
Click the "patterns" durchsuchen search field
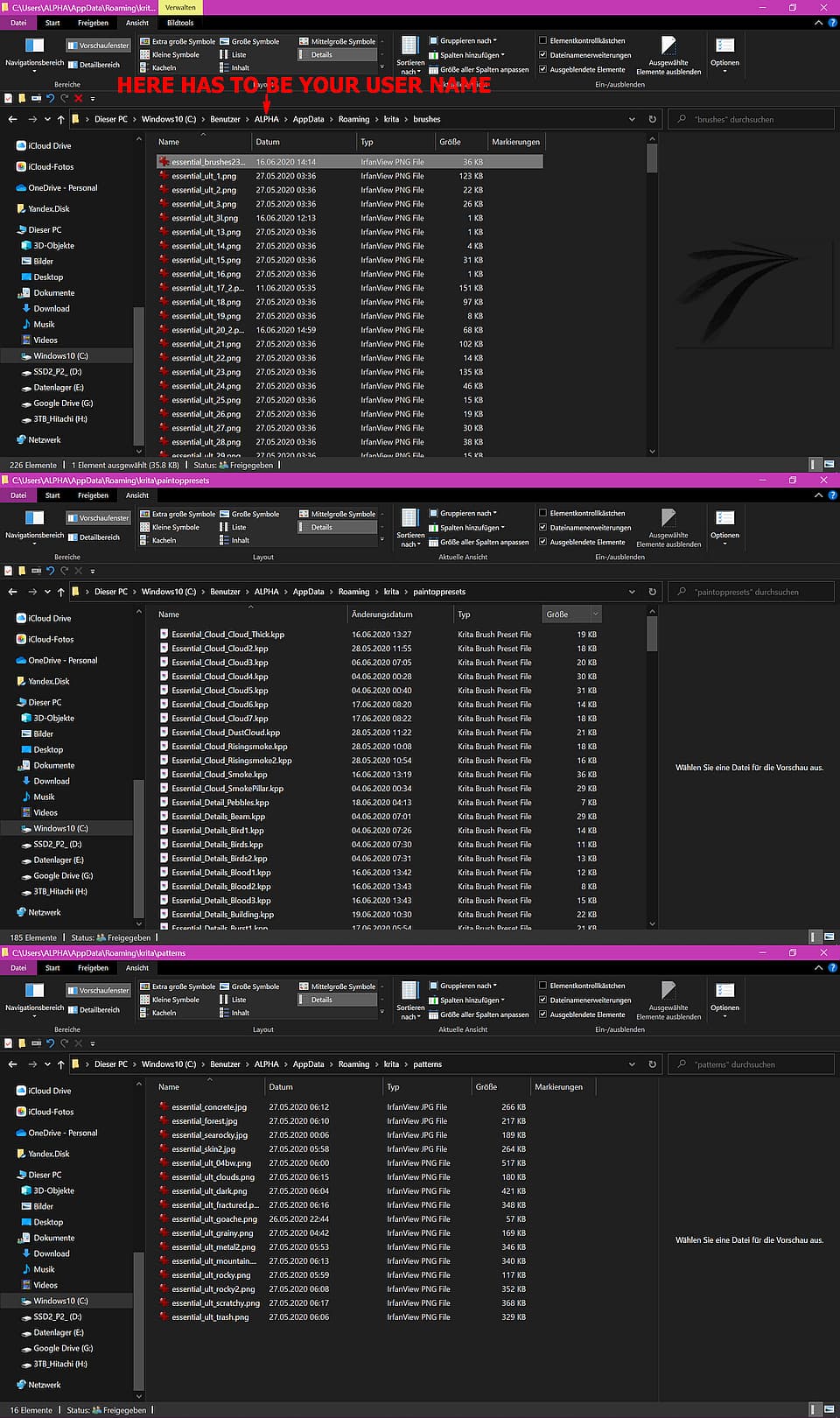click(752, 1064)
